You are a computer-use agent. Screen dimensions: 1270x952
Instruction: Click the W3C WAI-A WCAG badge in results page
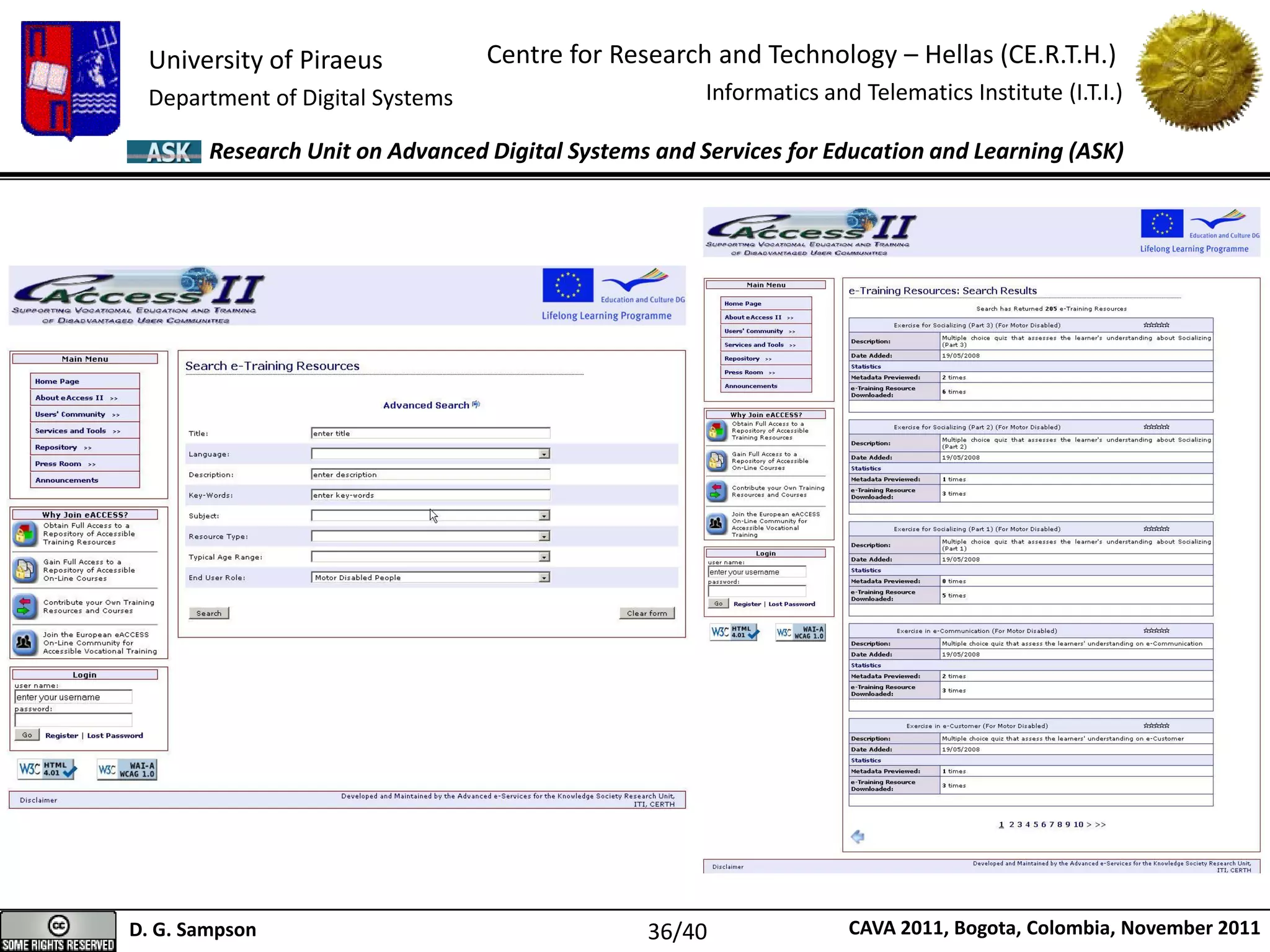(801, 632)
